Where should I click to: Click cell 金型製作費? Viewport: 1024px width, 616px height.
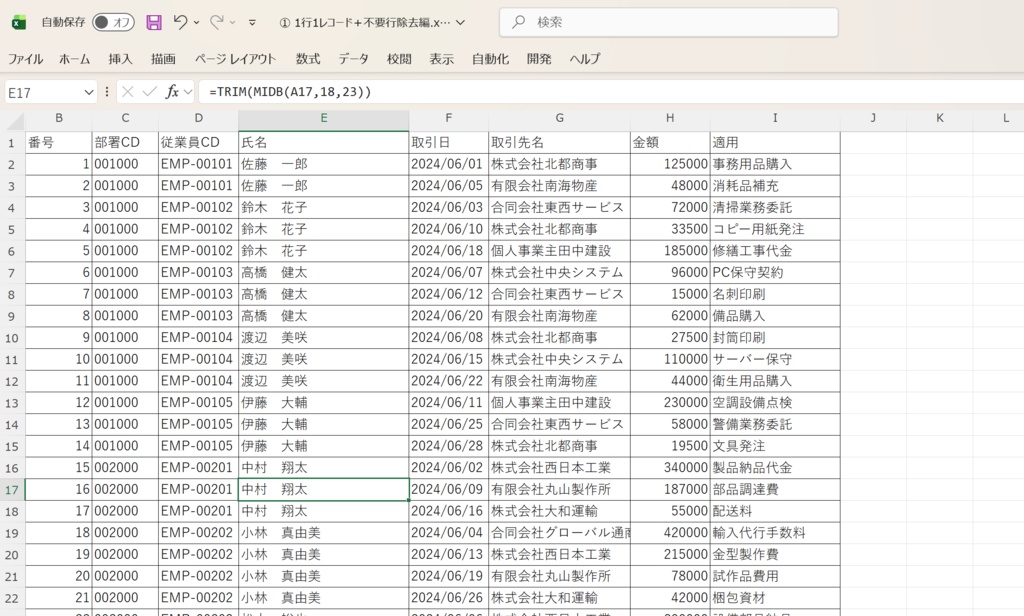point(775,555)
